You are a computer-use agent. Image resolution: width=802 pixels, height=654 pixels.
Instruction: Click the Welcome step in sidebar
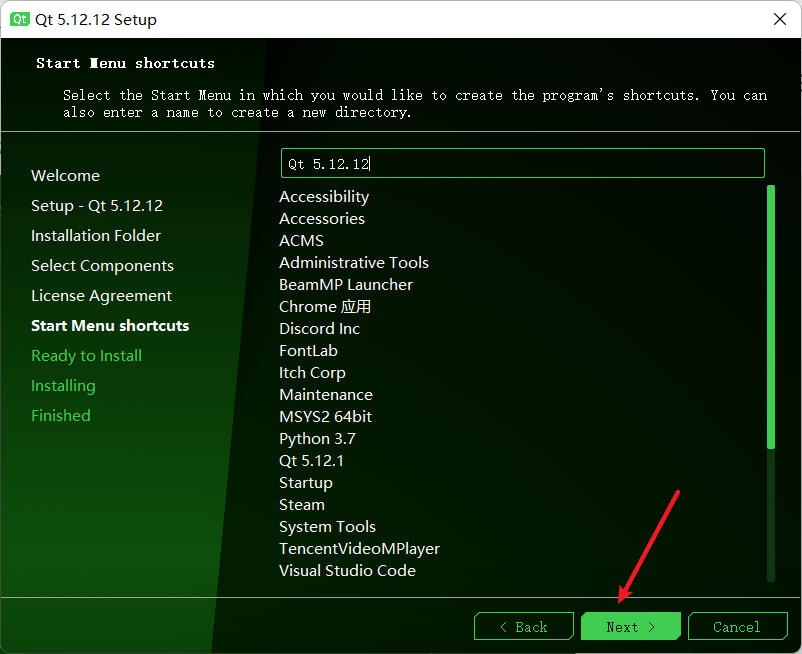[65, 176]
